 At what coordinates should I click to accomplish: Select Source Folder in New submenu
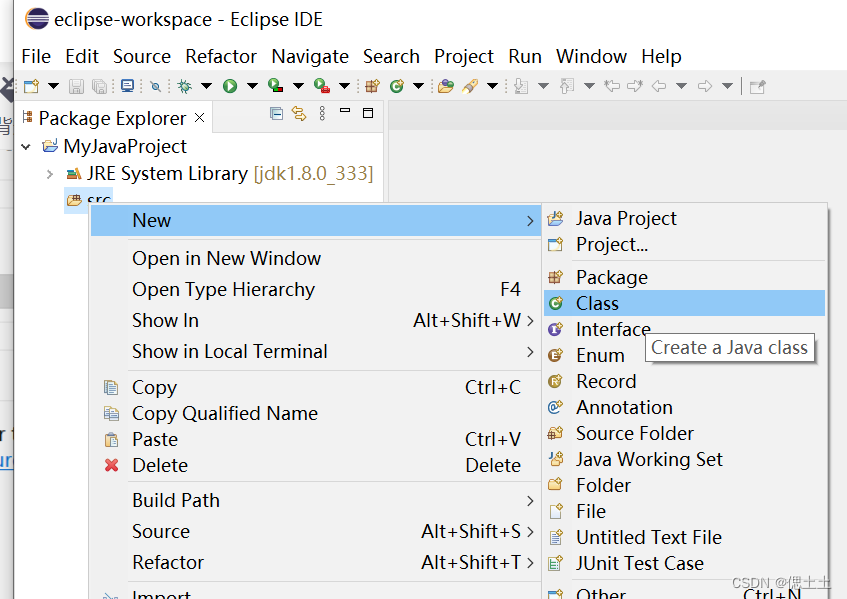[x=684, y=433]
